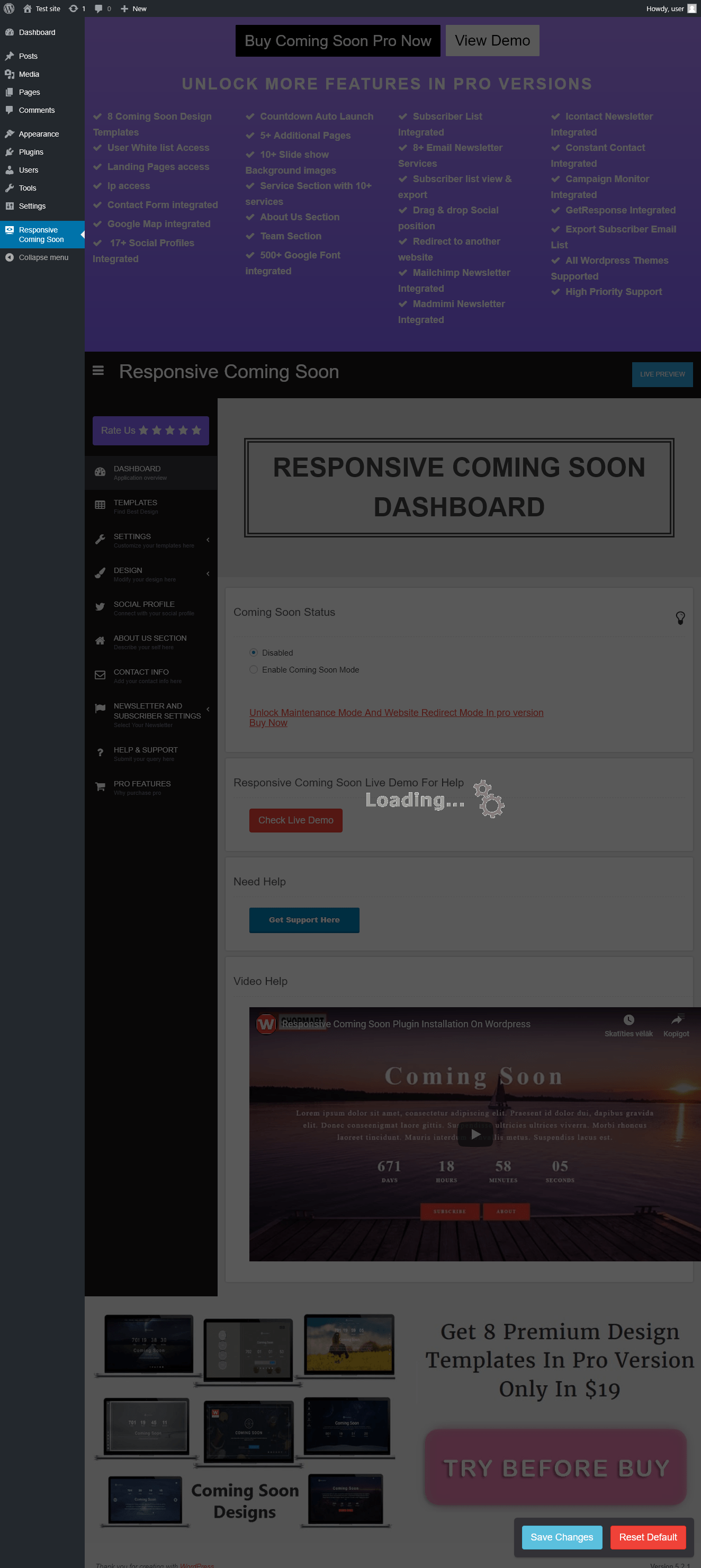Click the Collapse menu arrow icon

[9, 257]
